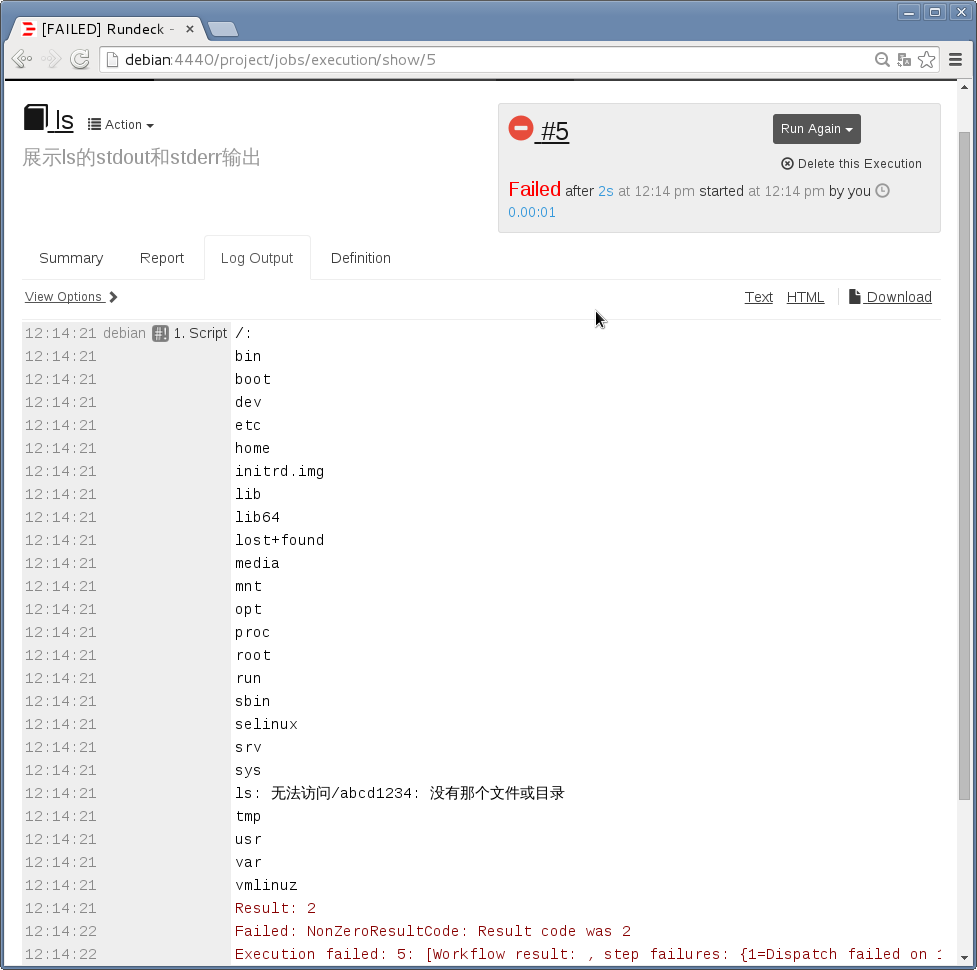Click the translate page icon
Viewport: 977px width, 970px height.
904,60
